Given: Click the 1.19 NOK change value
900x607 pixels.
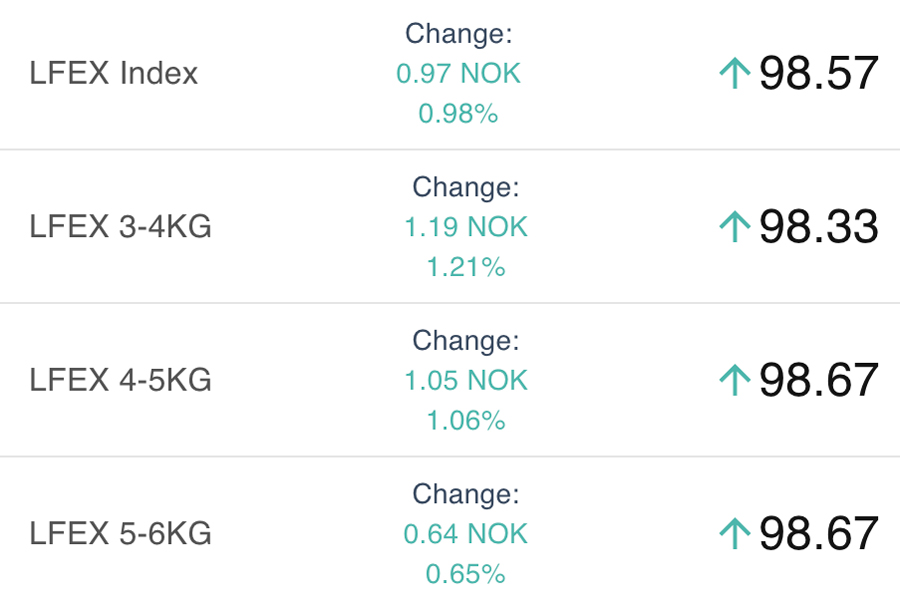Looking at the screenshot, I should click(x=465, y=227).
